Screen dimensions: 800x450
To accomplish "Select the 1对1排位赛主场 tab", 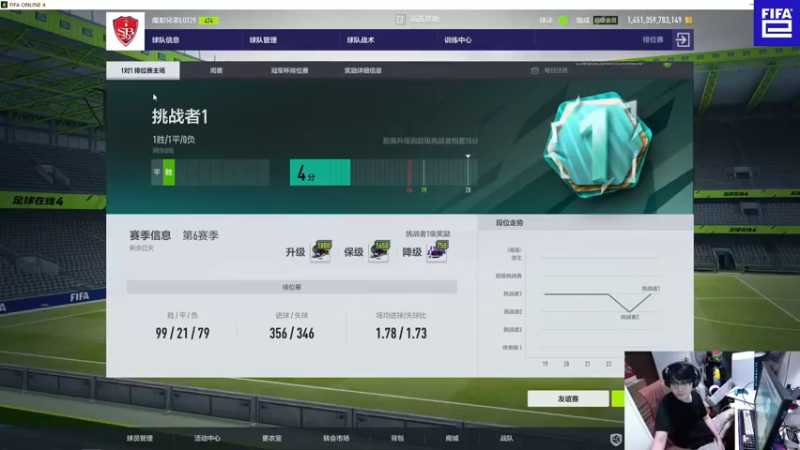I will click(143, 70).
